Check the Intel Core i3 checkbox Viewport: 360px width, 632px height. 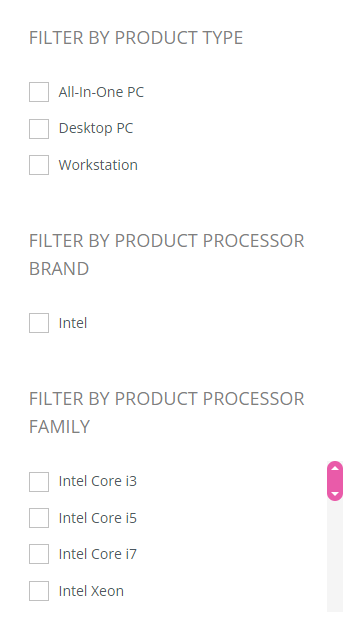39,482
